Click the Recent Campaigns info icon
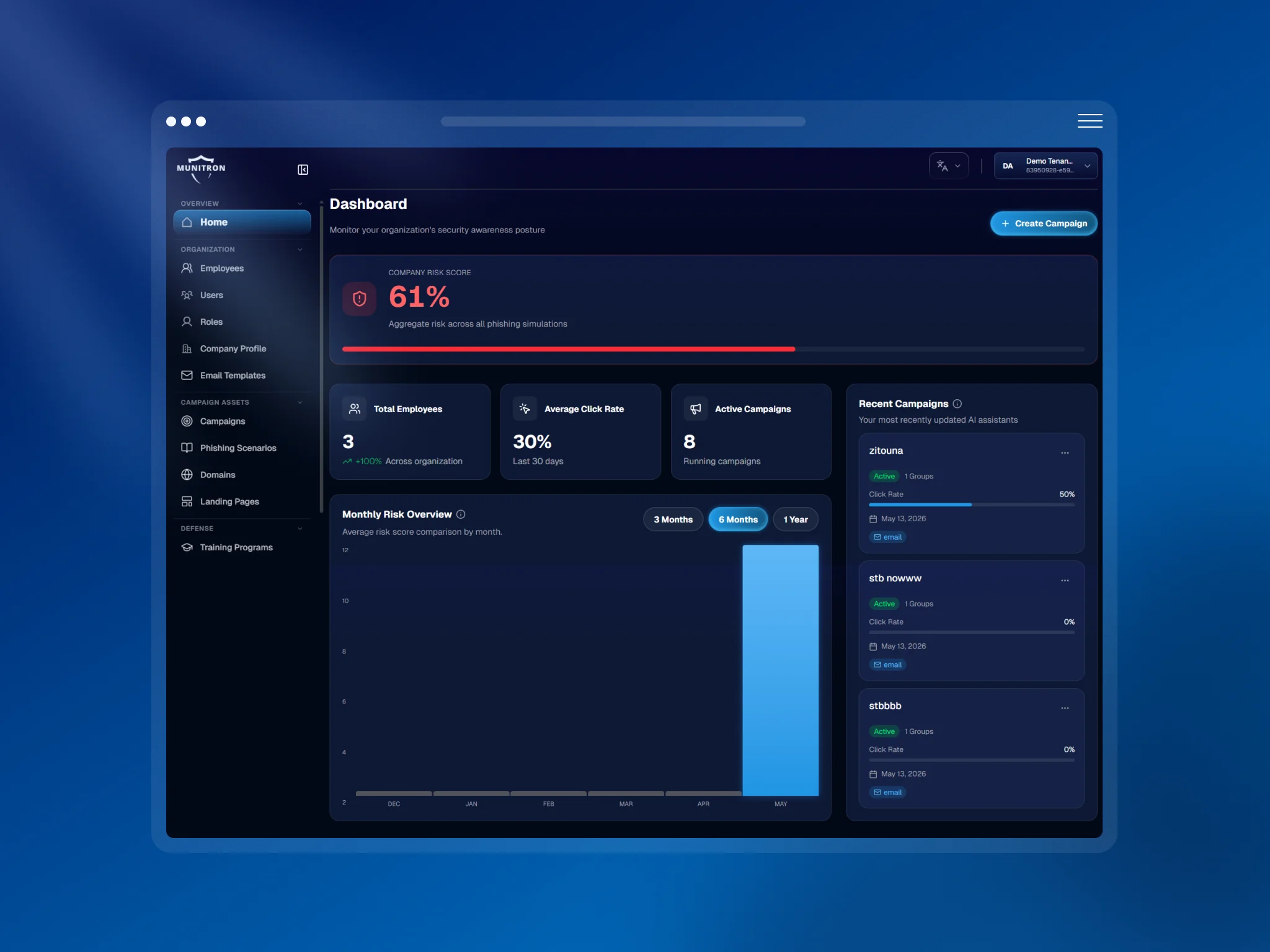 [957, 403]
